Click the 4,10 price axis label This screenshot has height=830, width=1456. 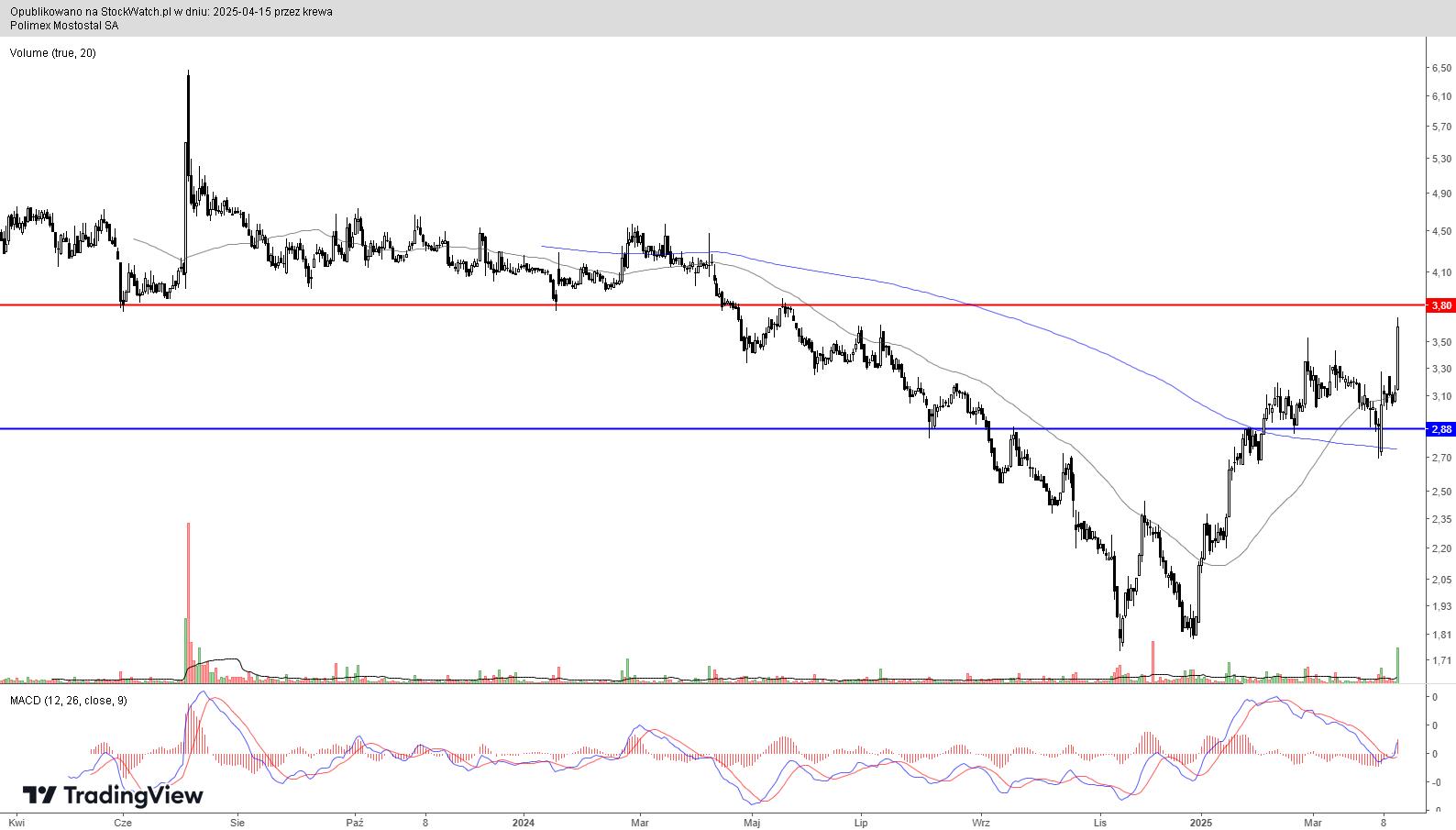tap(1441, 272)
